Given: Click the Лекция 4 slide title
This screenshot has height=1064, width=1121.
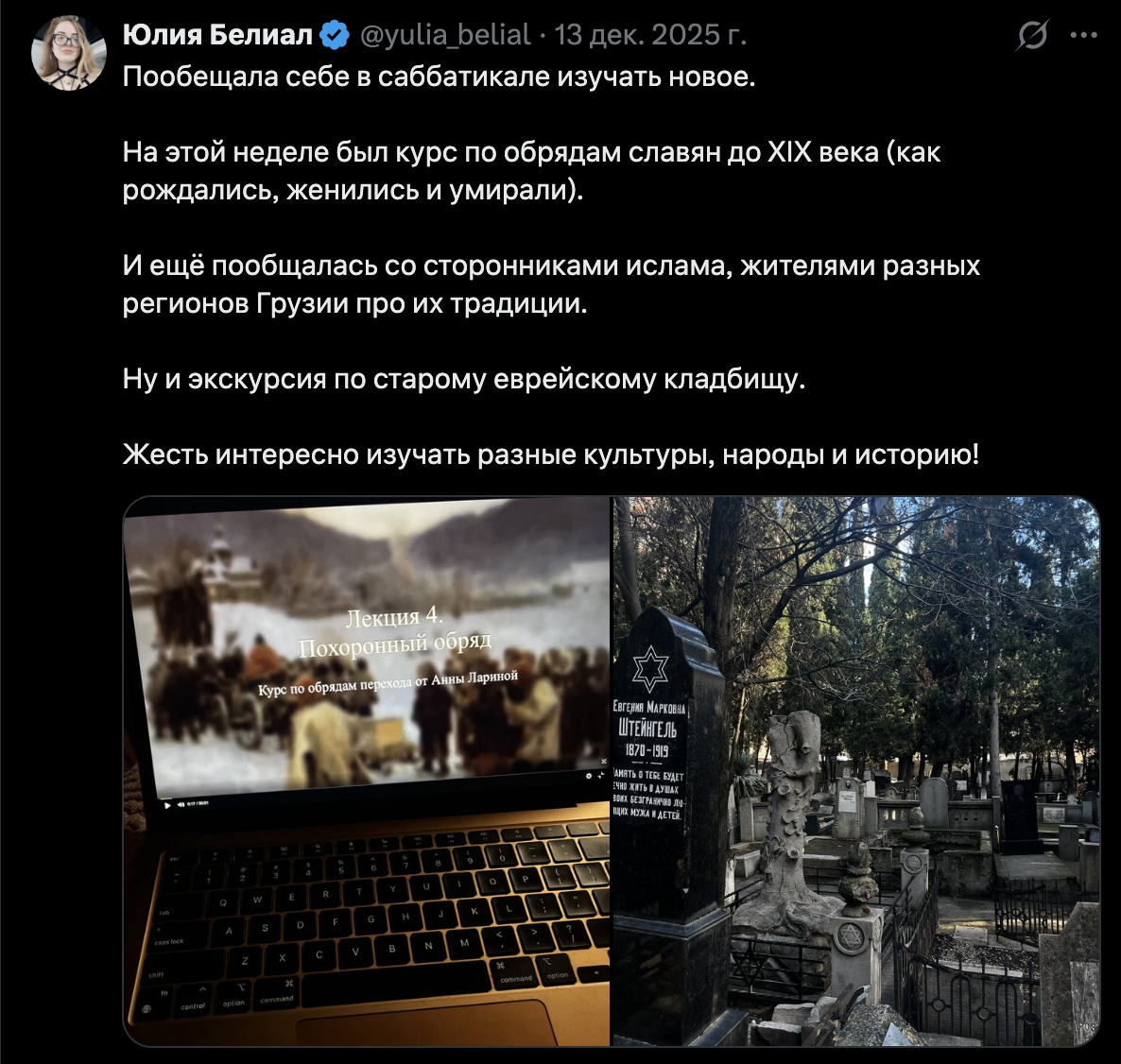Looking at the screenshot, I should pos(395,616).
